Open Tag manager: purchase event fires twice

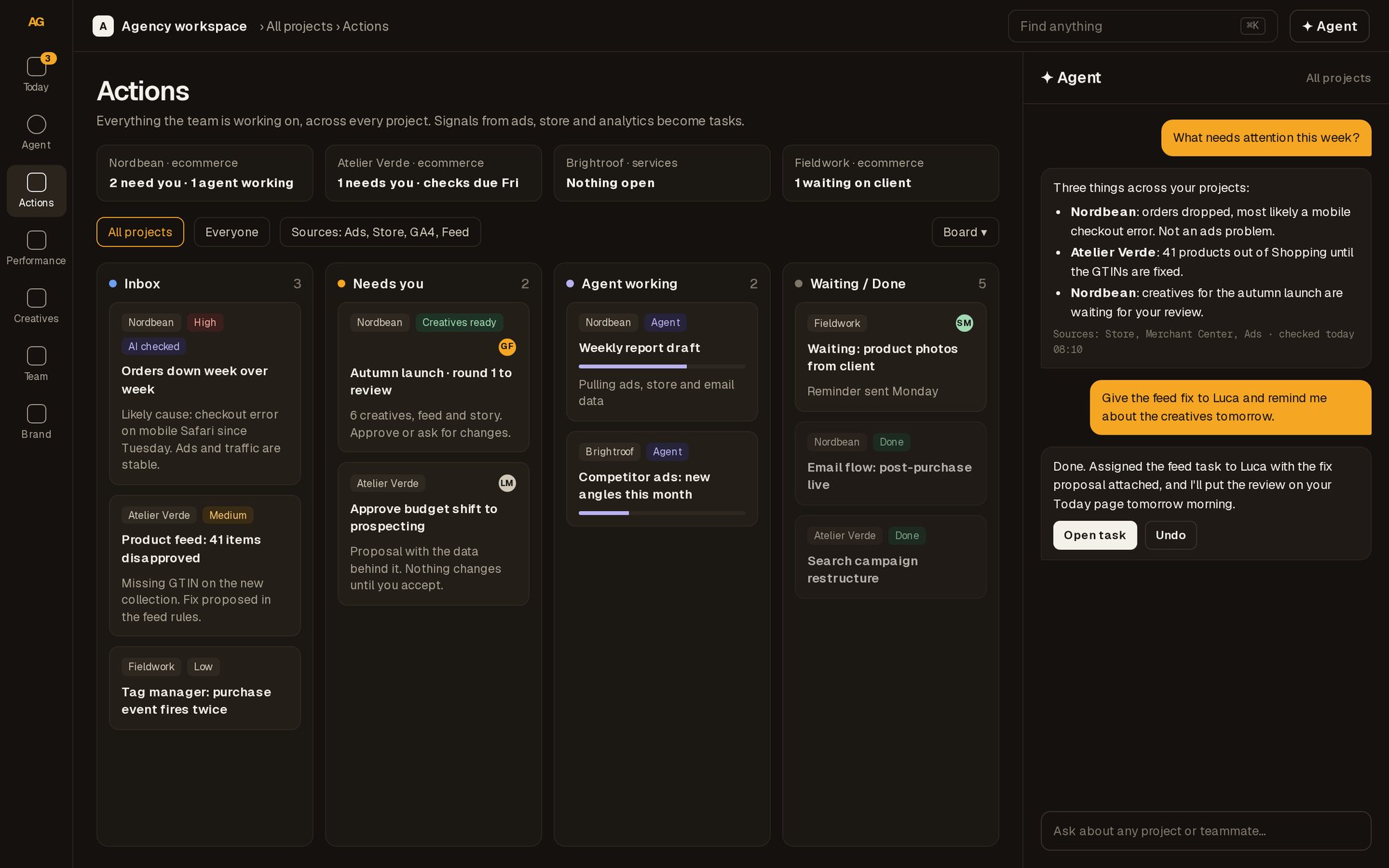pos(205,688)
